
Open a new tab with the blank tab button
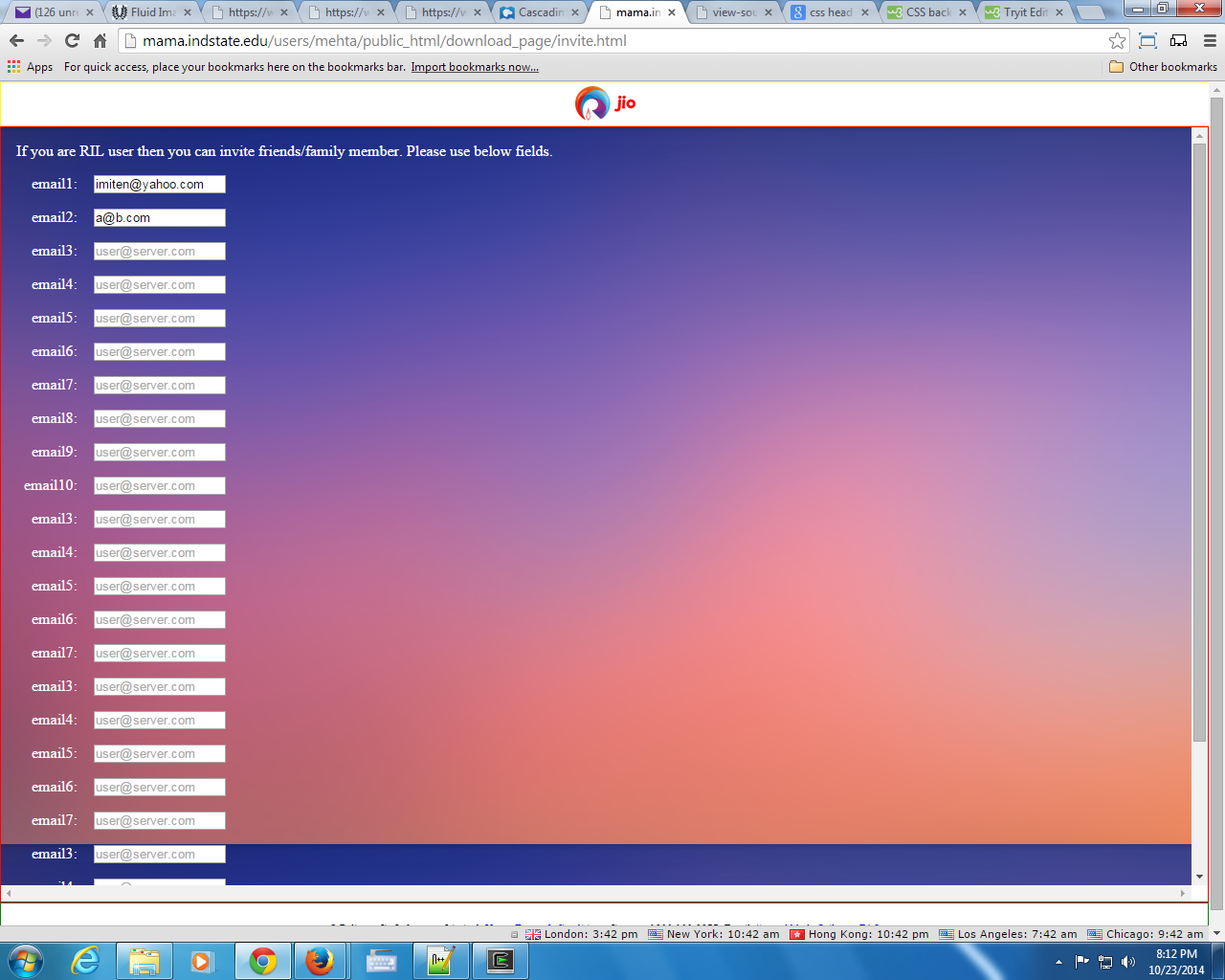pyautogui.click(x=1090, y=12)
